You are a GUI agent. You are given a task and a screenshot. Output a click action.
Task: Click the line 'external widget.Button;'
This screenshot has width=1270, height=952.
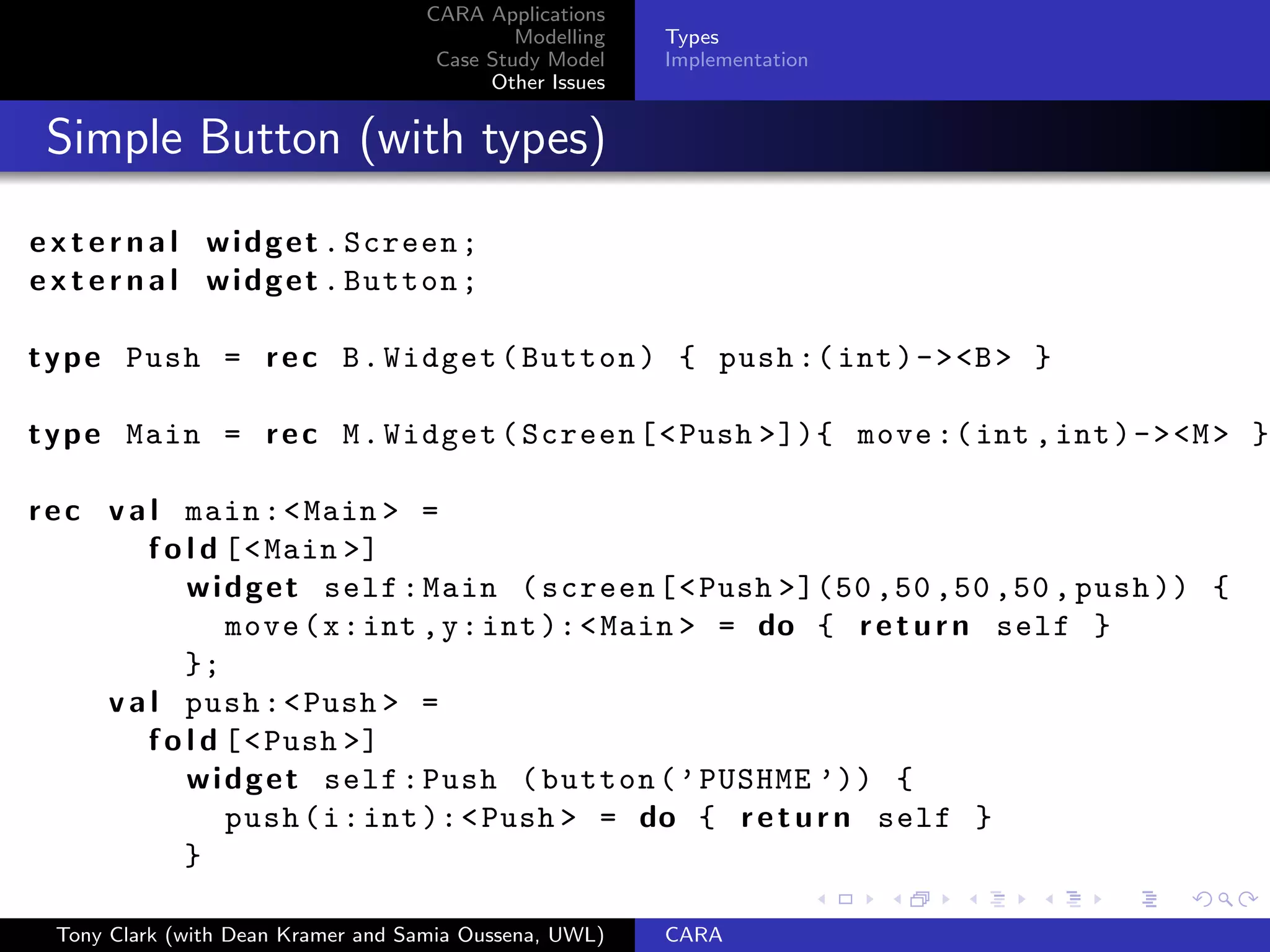(x=252, y=281)
